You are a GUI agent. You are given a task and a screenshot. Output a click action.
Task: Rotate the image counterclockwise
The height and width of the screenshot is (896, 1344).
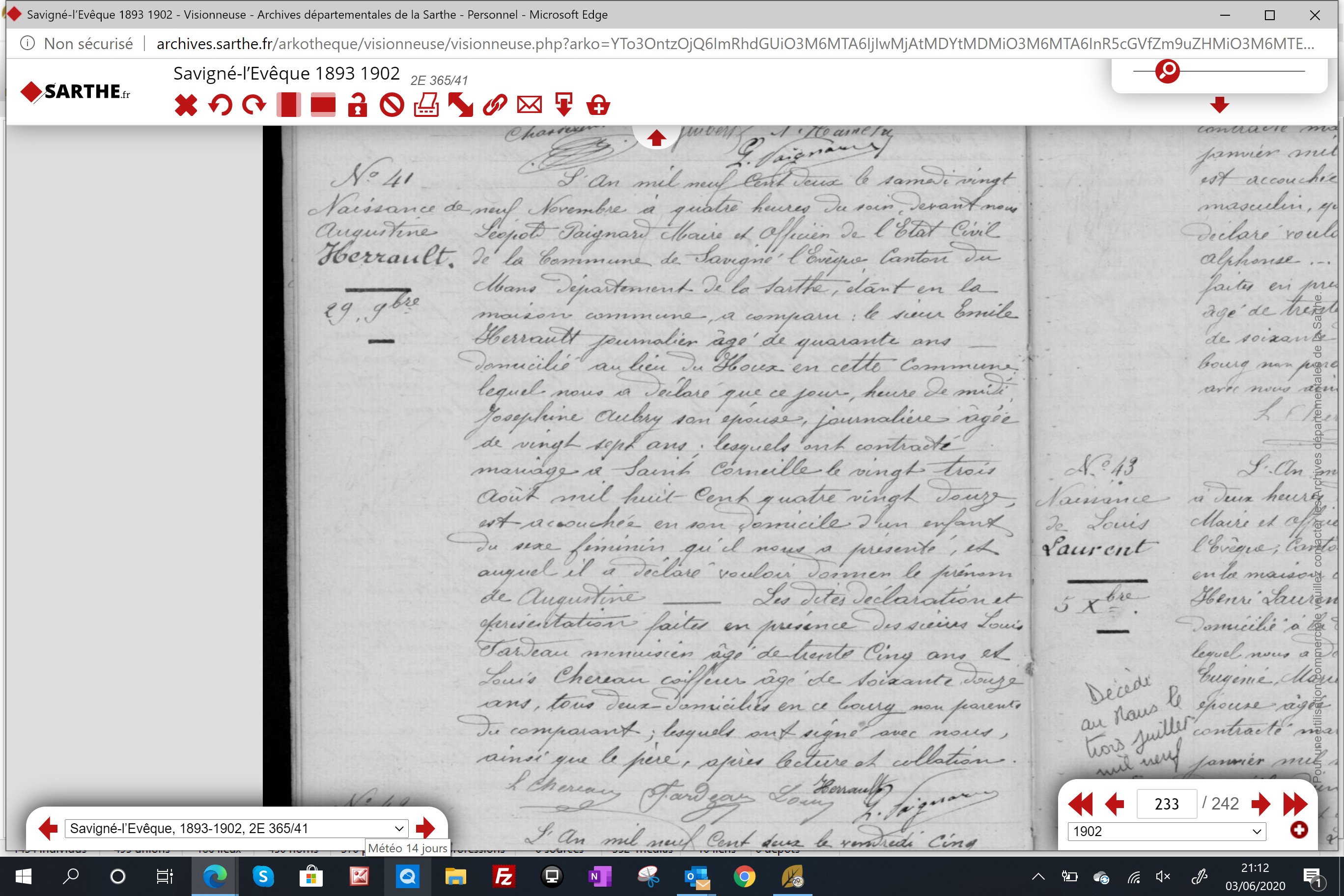pos(220,105)
